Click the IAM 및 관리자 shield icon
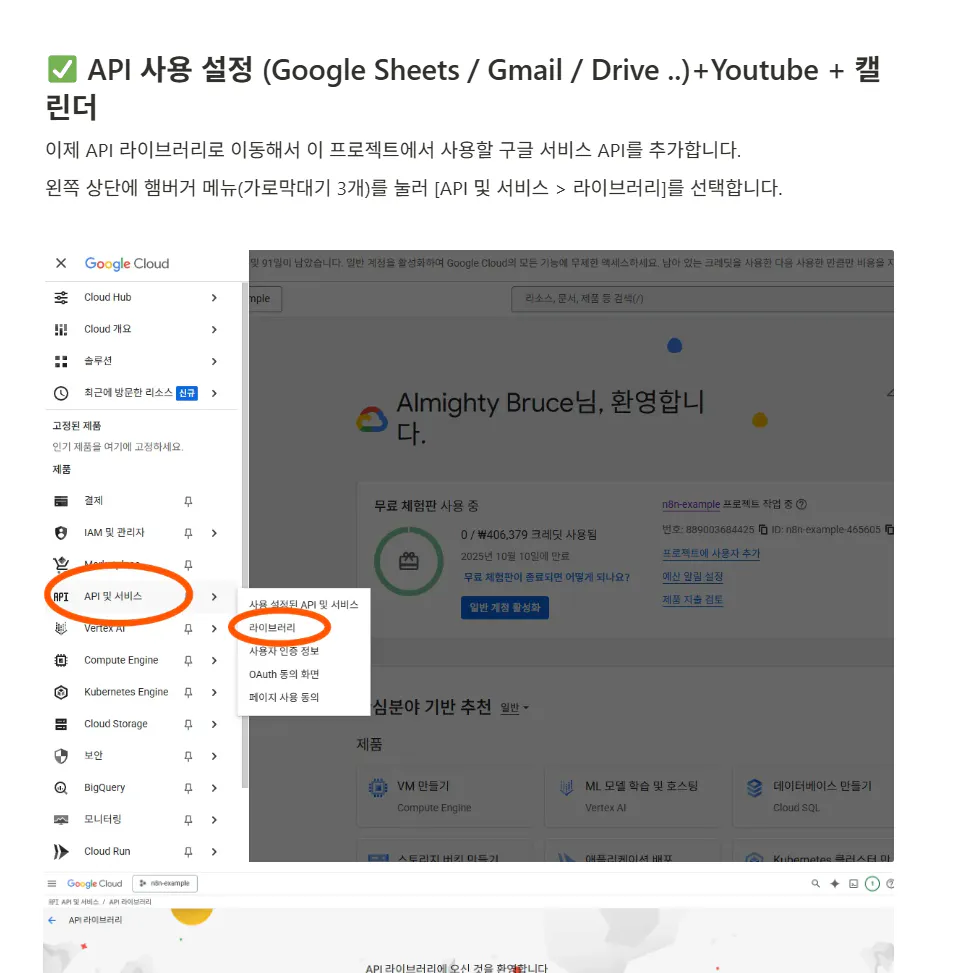Viewport: 965px width, 973px height. coord(61,533)
